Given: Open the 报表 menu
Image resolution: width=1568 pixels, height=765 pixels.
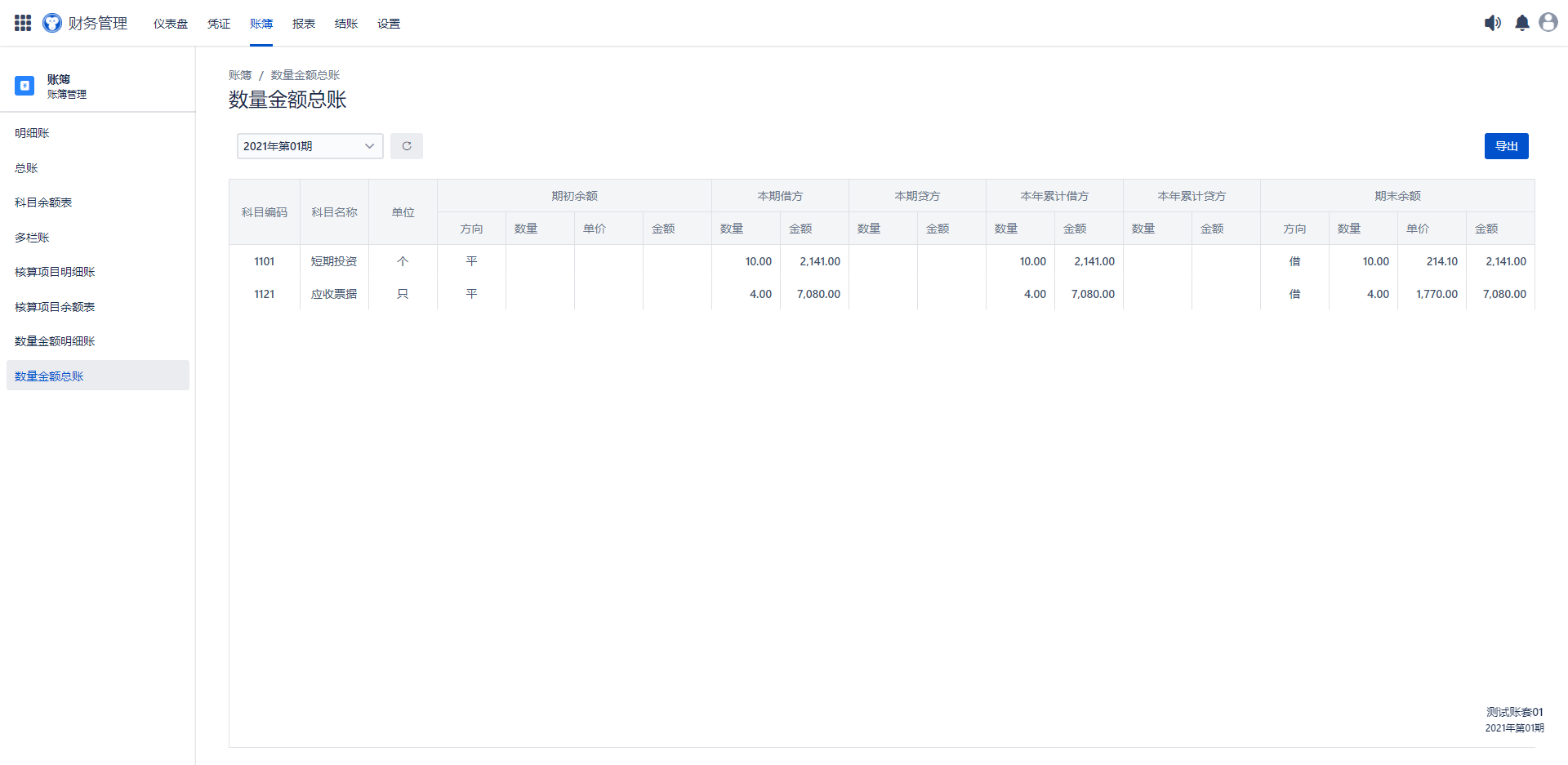Looking at the screenshot, I should point(304,24).
